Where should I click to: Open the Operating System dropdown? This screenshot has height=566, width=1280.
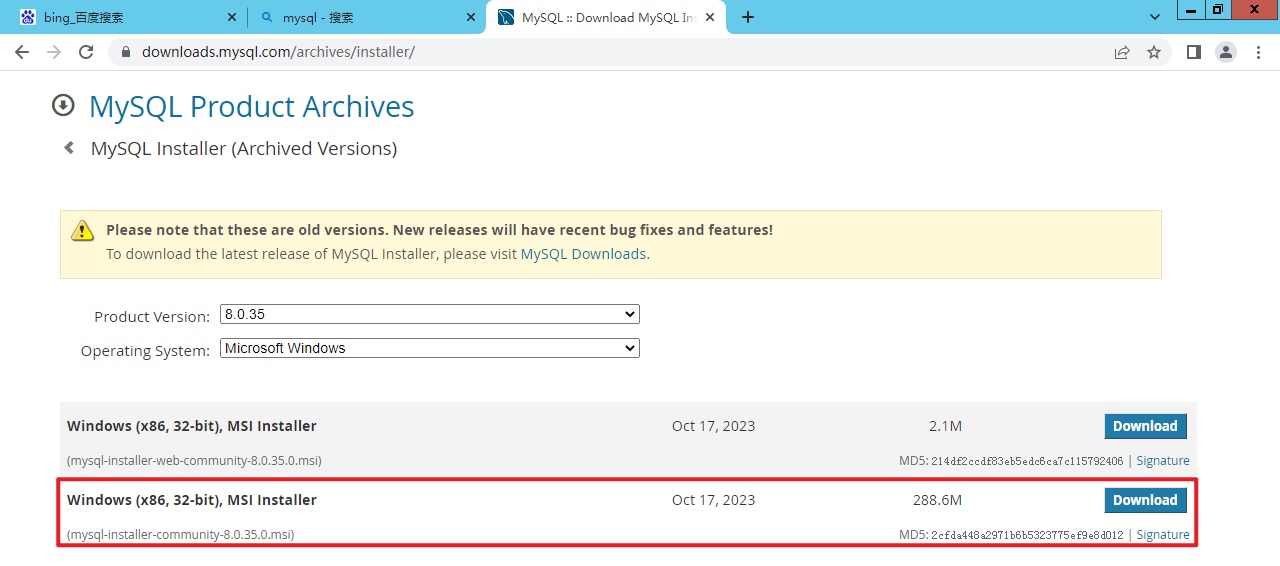click(x=430, y=348)
